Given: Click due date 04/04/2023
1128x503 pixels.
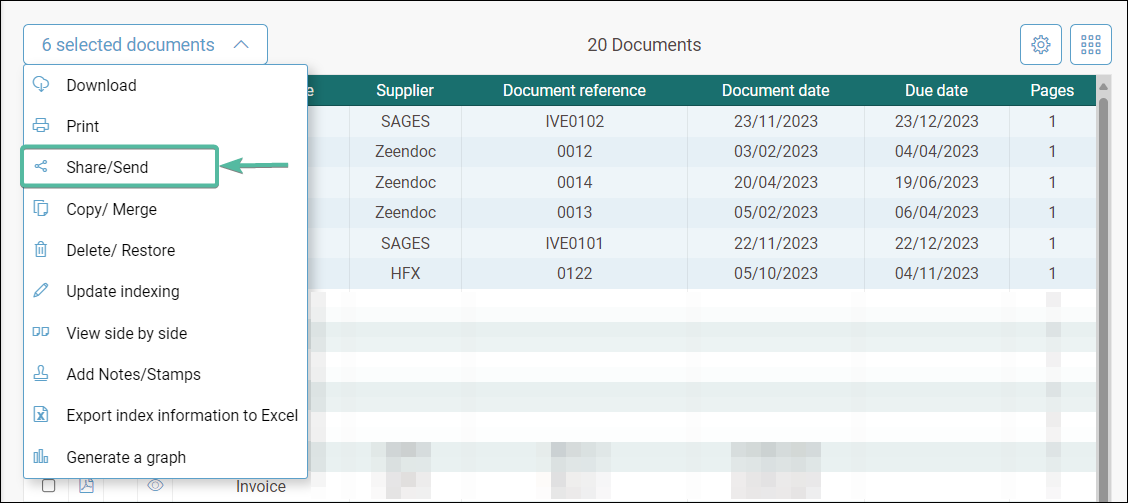Looking at the screenshot, I should pyautogui.click(x=936, y=152).
